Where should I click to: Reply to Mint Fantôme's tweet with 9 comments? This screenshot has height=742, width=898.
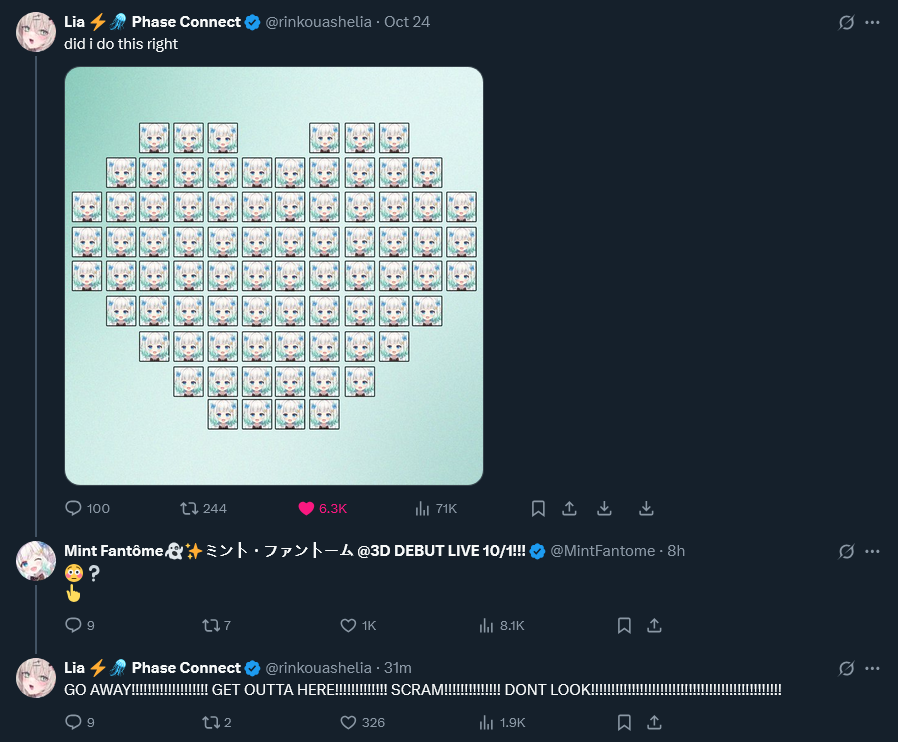73,625
